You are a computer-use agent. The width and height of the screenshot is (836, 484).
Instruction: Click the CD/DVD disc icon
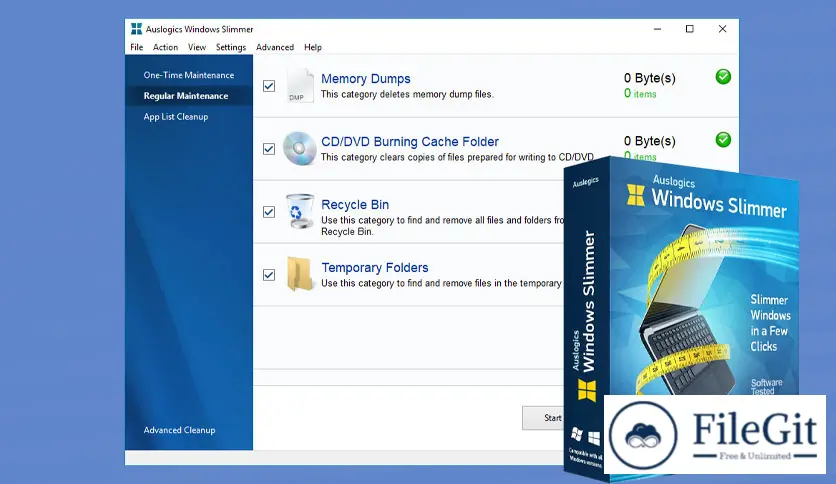click(x=300, y=148)
